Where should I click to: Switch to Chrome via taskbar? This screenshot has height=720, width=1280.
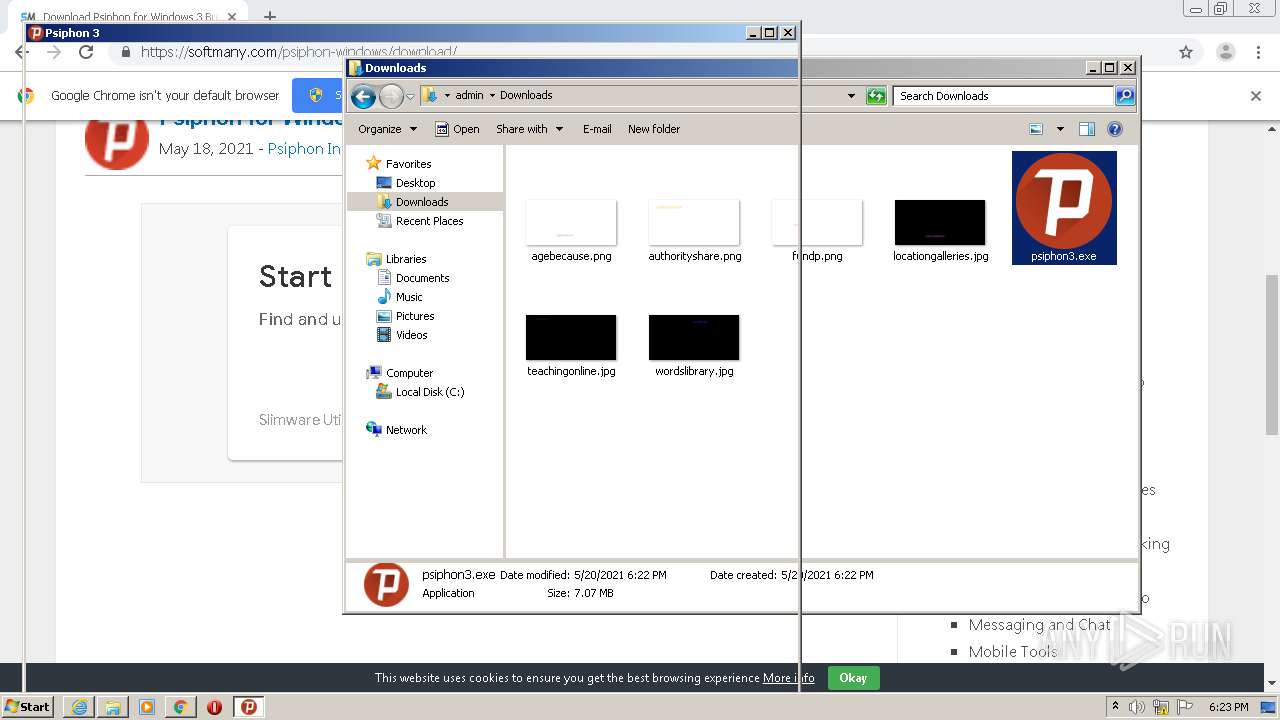181,707
